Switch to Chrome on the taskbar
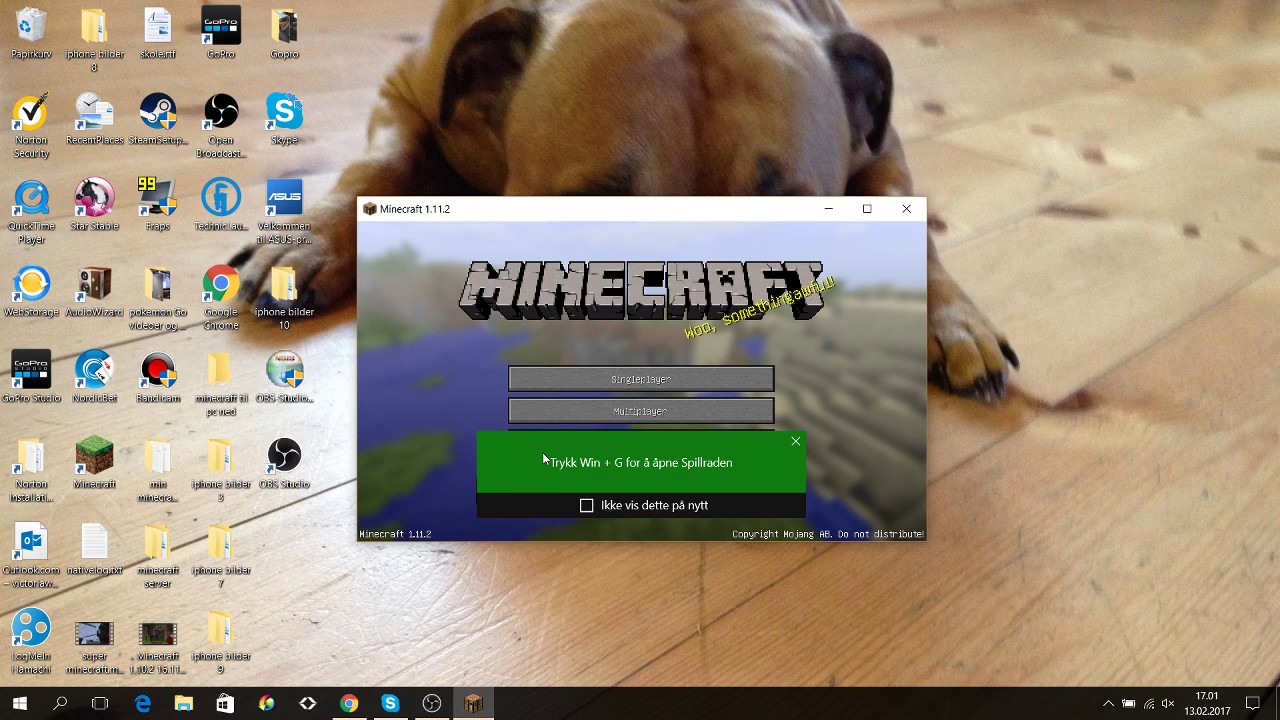This screenshot has width=1280, height=720. (x=348, y=704)
